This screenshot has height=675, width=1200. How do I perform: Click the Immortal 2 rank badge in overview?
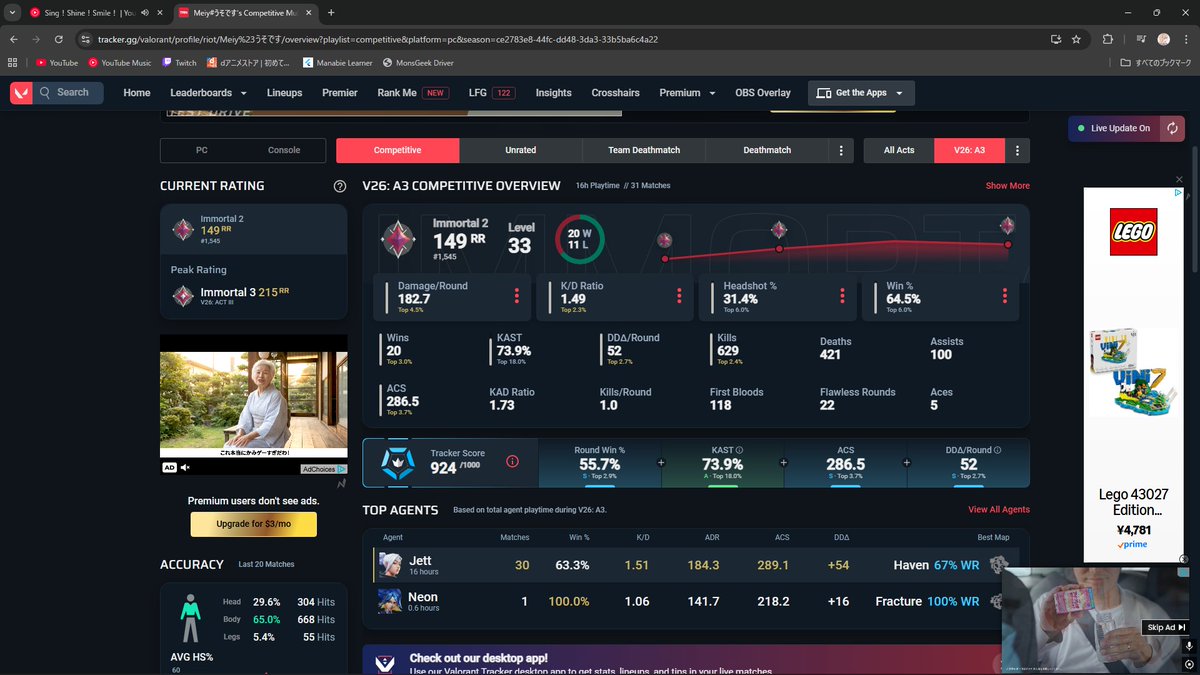tap(397, 239)
